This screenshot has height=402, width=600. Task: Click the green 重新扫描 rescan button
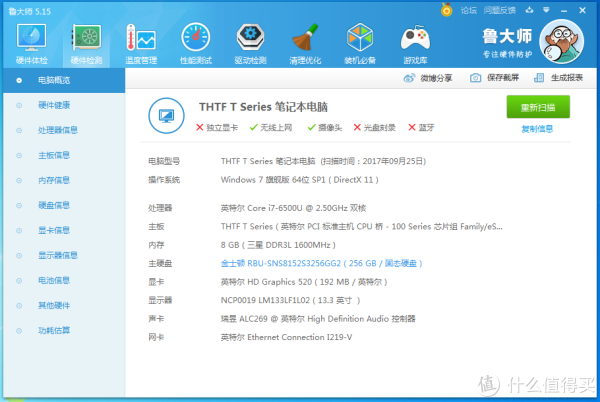tap(538, 107)
